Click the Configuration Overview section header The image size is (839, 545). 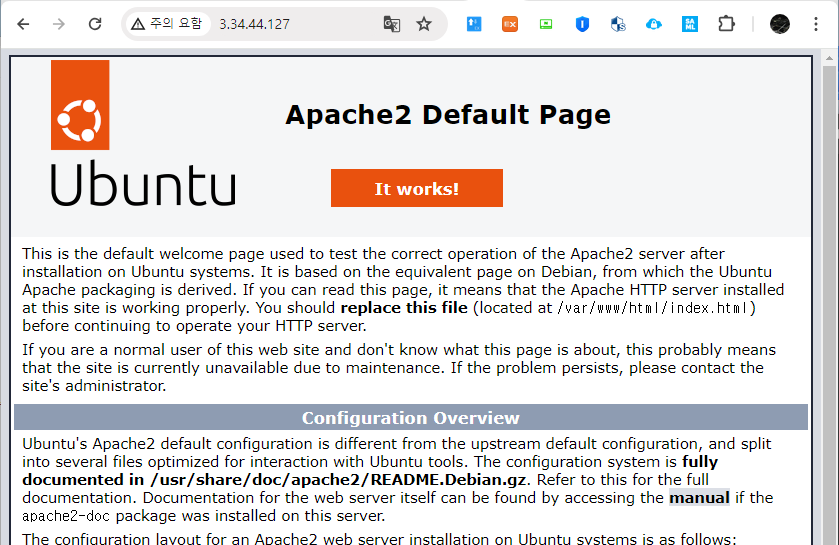click(x=411, y=417)
